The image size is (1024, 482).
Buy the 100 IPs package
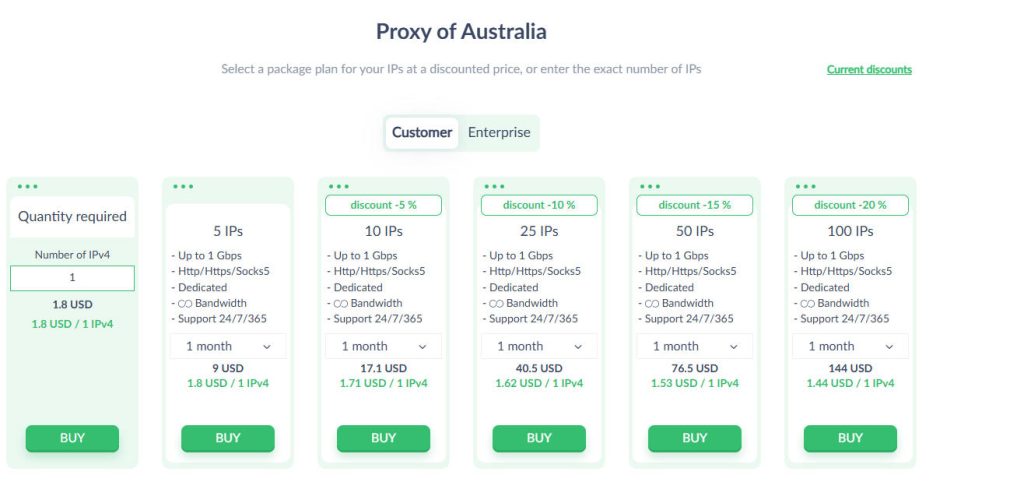[x=850, y=438]
